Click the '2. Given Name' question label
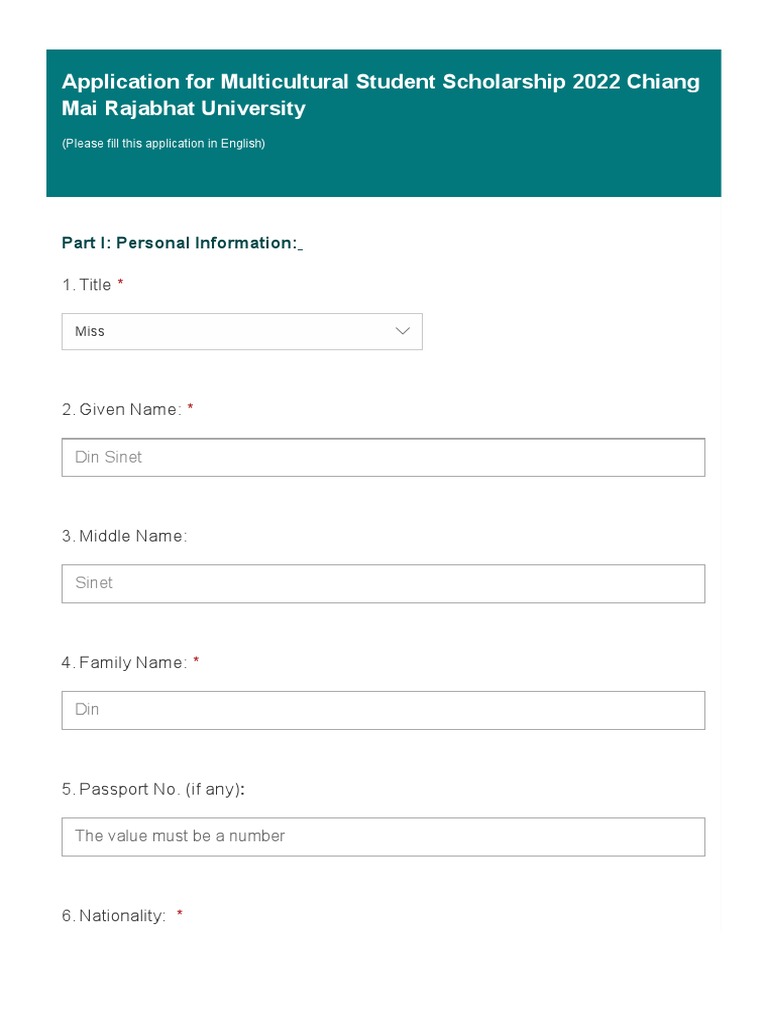The image size is (768, 1024). click(121, 409)
